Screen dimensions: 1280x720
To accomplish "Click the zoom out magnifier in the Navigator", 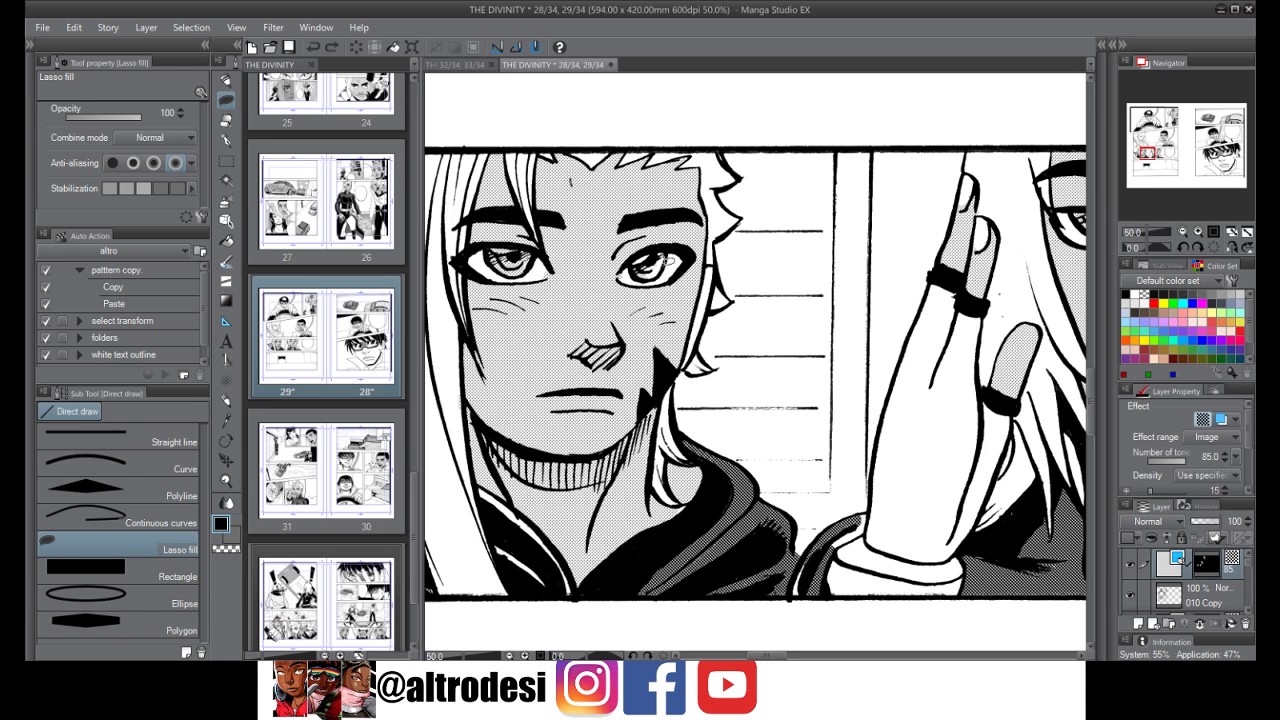I will click(x=1182, y=232).
